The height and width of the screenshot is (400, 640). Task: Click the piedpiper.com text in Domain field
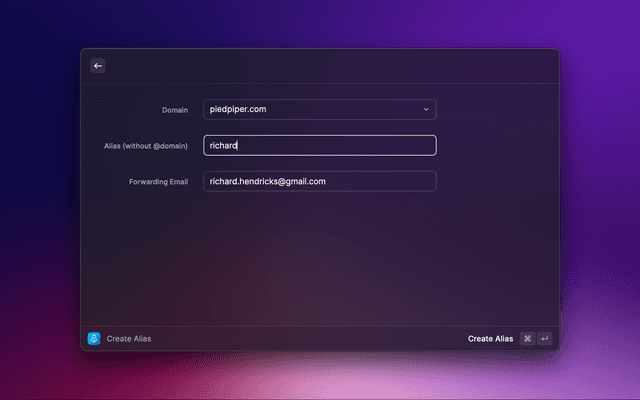tap(237, 110)
